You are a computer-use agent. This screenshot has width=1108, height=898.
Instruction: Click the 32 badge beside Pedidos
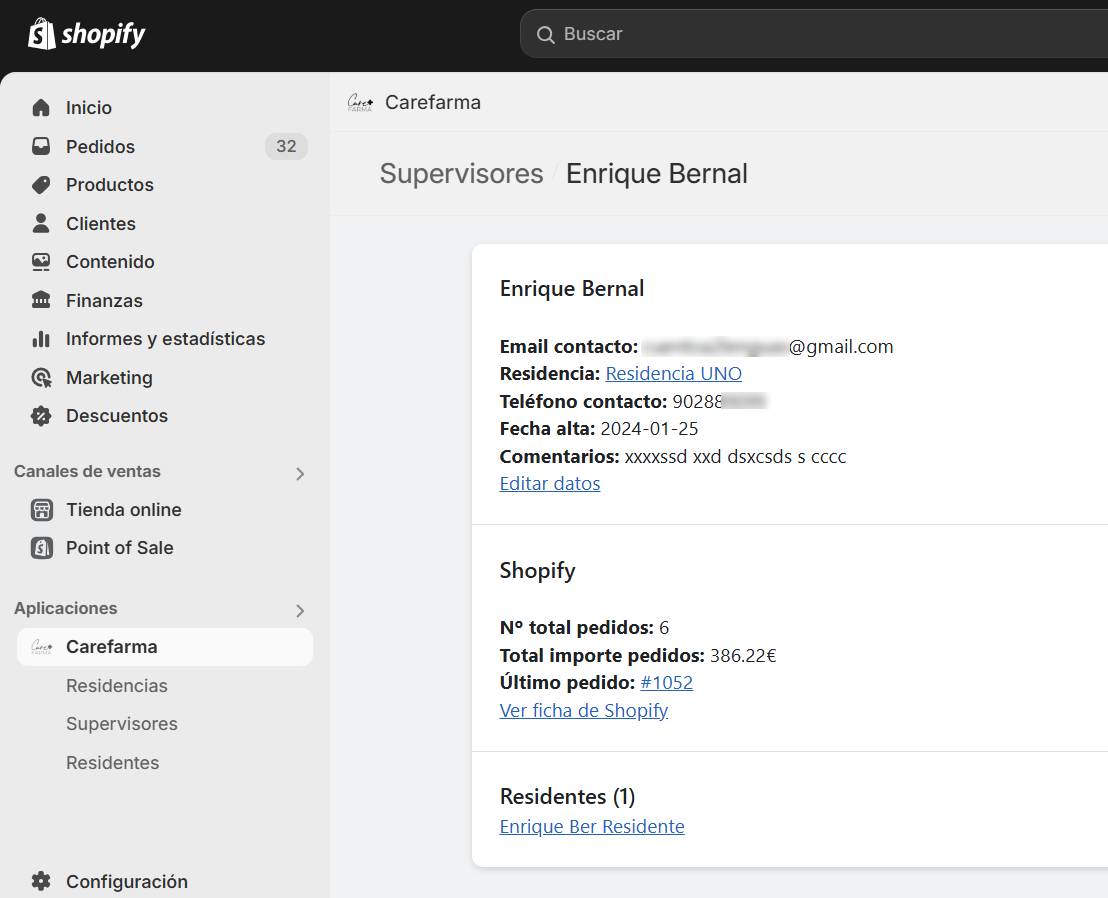286,146
